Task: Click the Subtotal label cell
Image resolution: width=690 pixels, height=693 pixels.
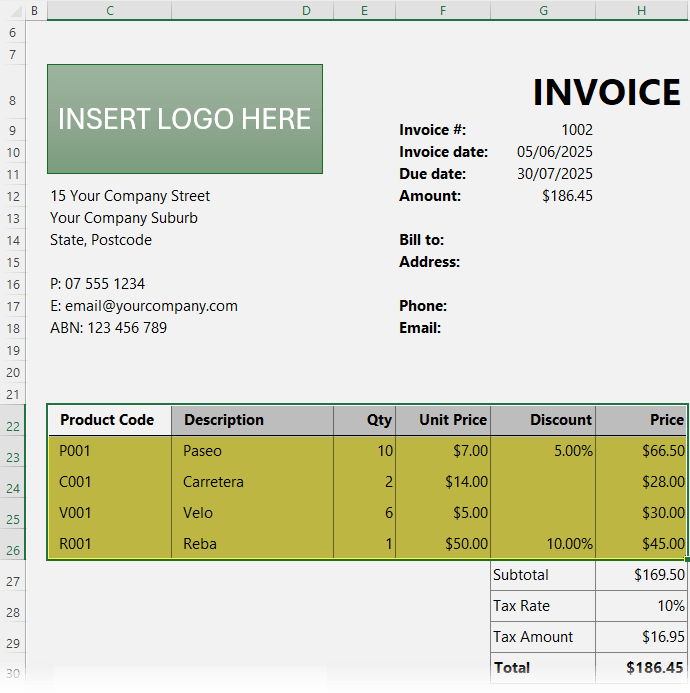Action: click(543, 575)
